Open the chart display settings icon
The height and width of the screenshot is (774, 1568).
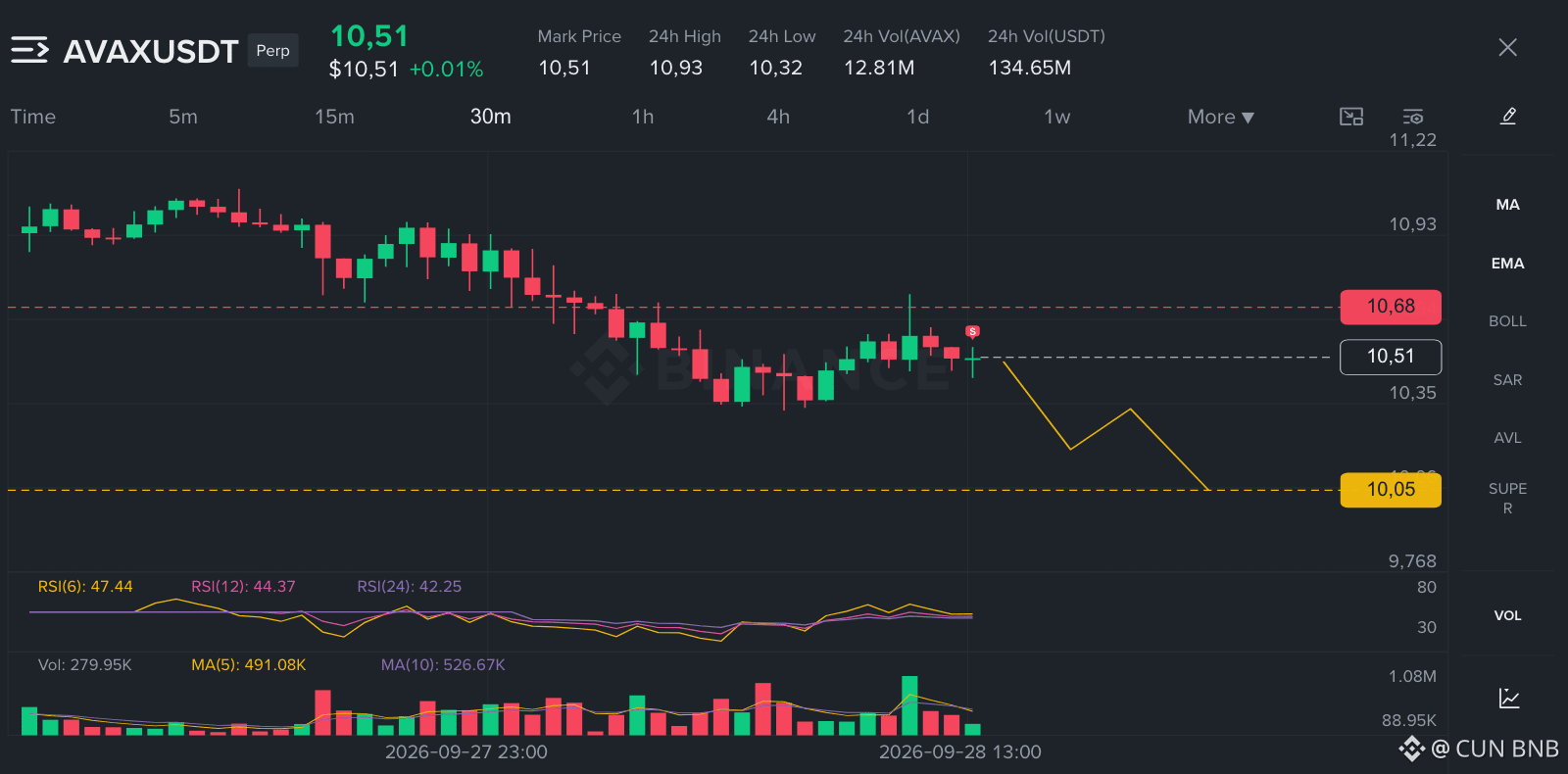pos(1413,117)
